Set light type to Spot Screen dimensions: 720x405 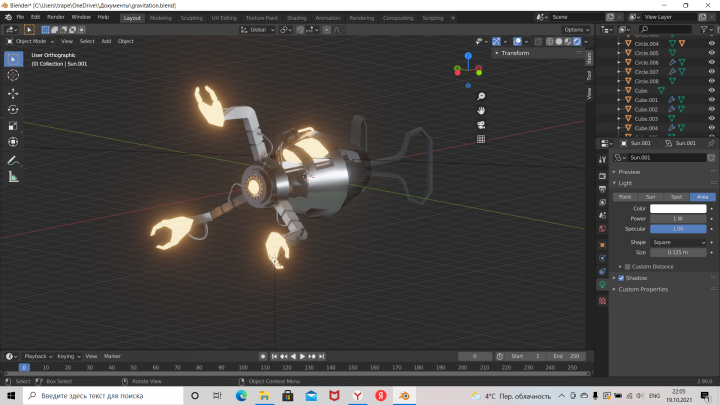click(x=676, y=197)
